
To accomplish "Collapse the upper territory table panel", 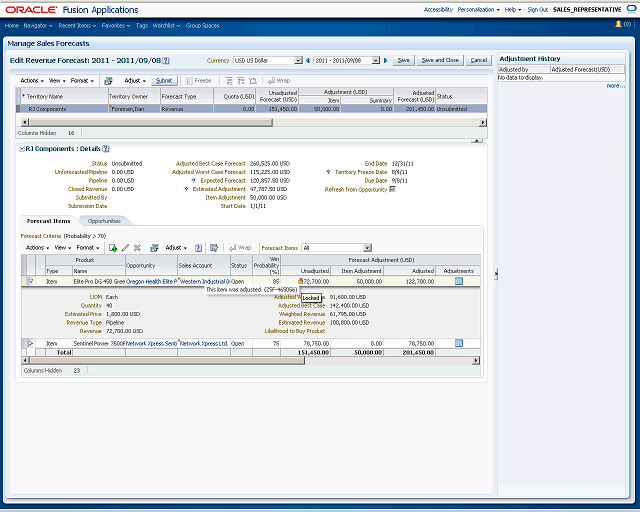I will (x=477, y=140).
